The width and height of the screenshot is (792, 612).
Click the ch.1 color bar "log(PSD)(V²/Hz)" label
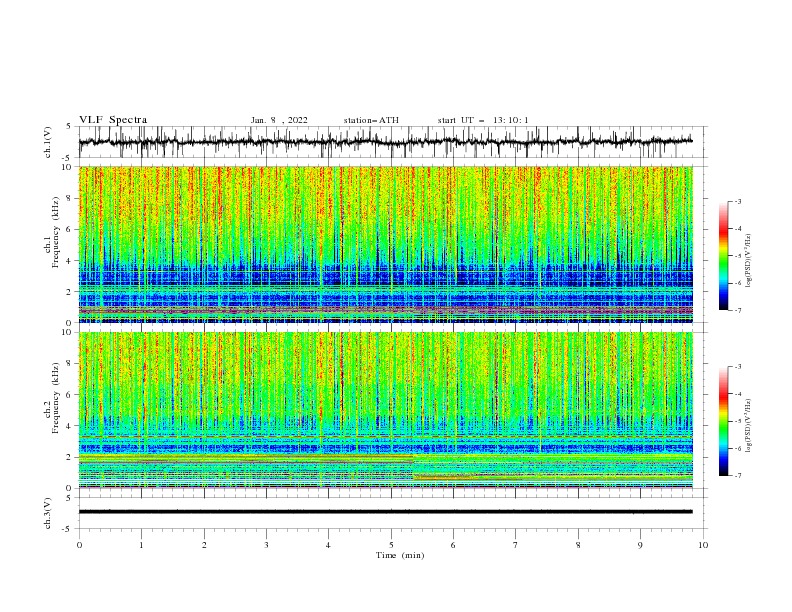pyautogui.click(x=749, y=261)
